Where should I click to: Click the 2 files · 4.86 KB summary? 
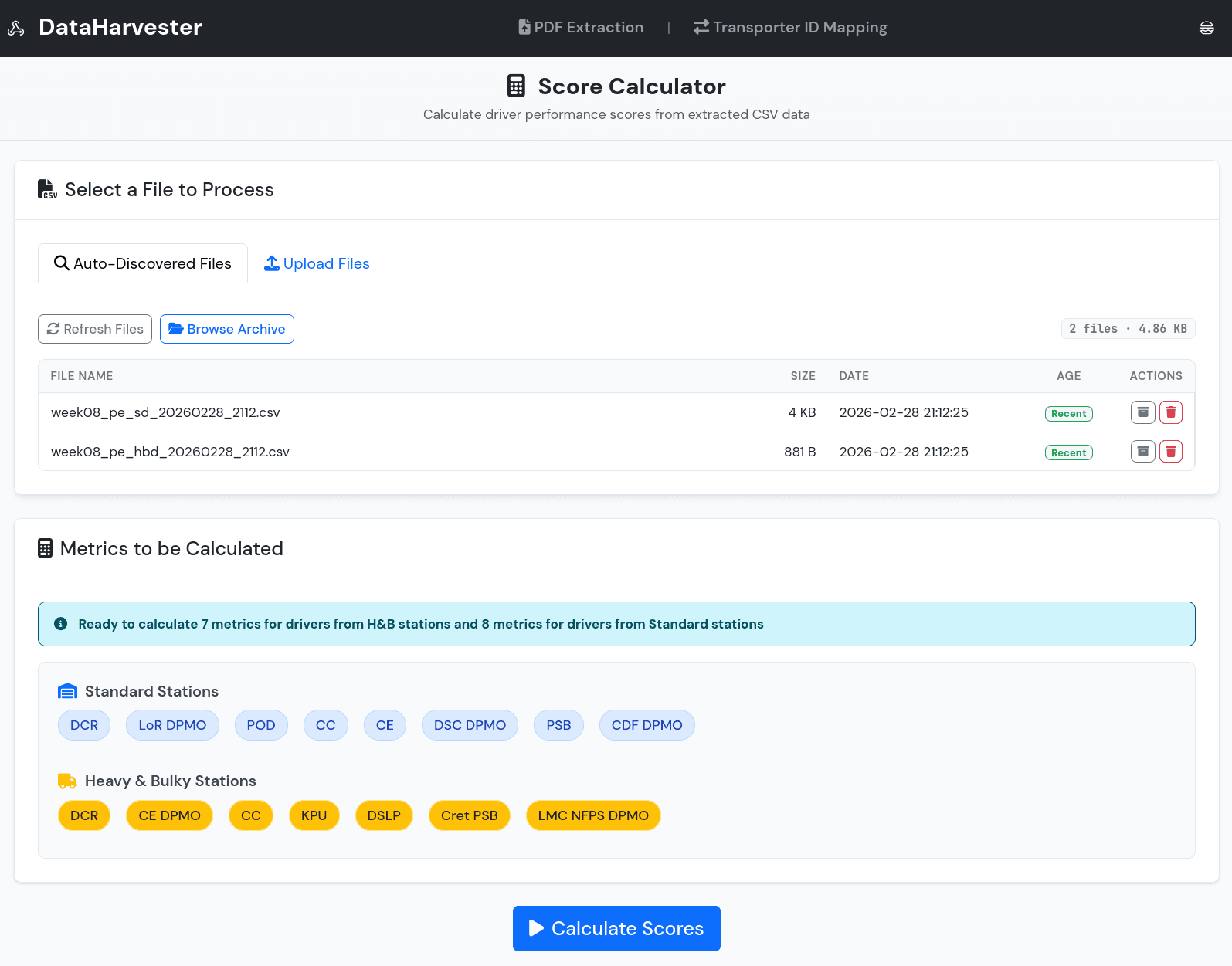1128,328
